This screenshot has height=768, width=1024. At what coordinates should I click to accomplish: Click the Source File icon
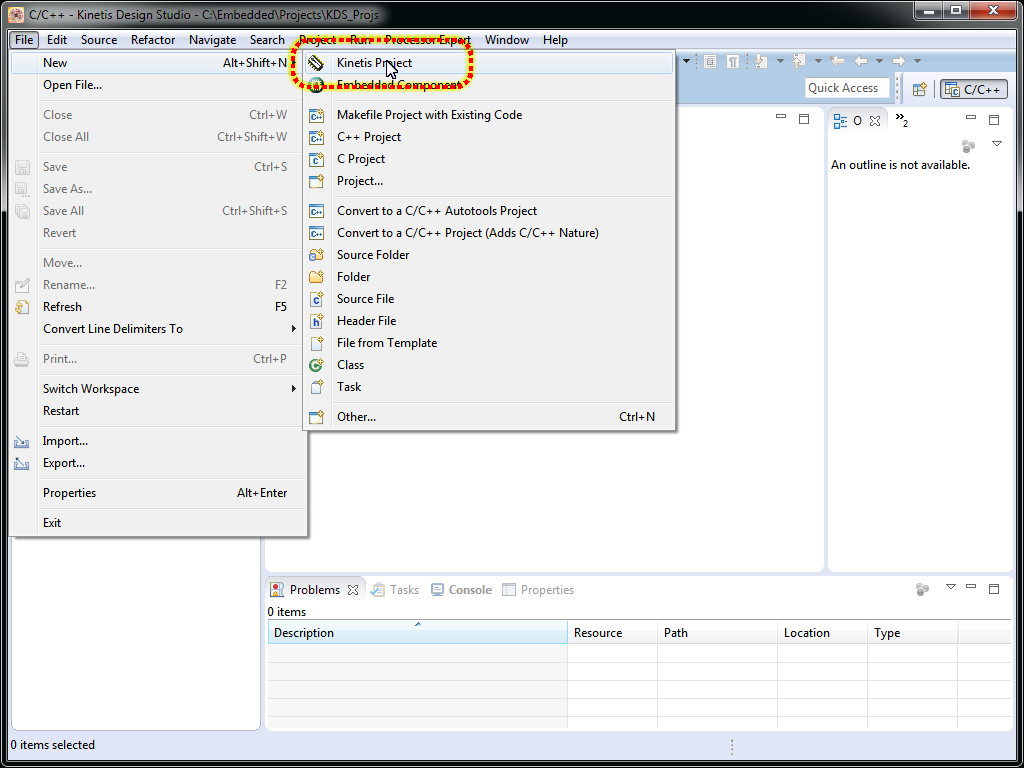[x=316, y=299]
